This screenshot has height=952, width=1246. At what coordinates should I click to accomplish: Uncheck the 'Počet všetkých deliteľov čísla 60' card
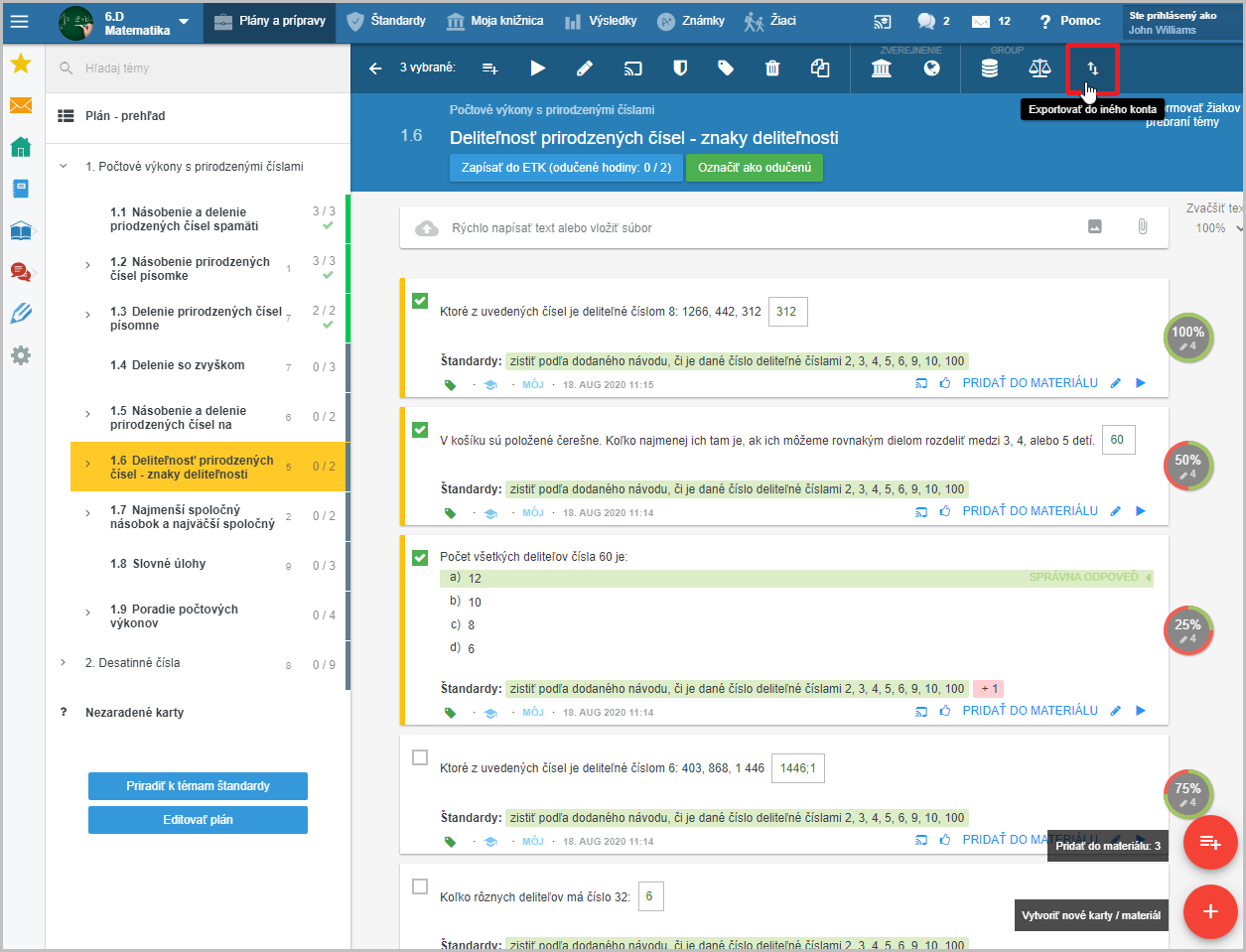point(420,558)
